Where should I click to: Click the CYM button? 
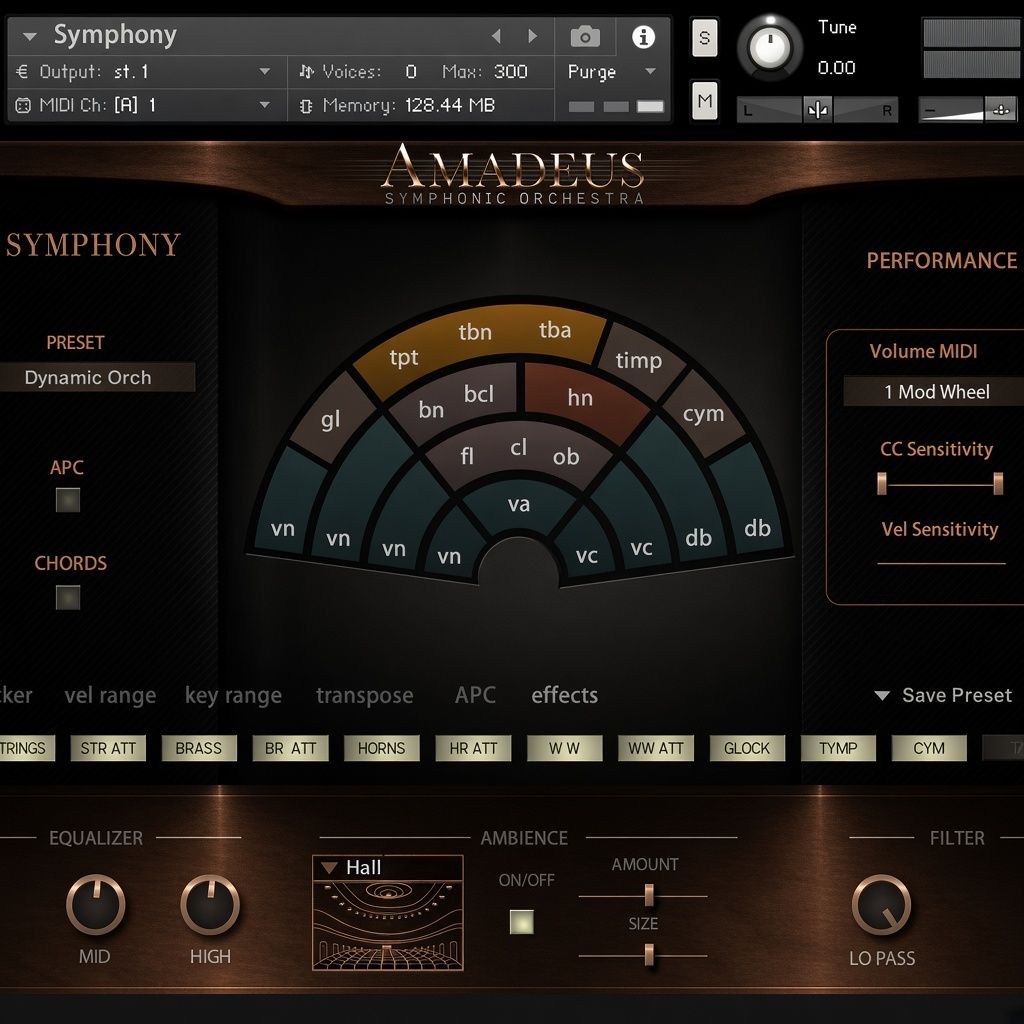click(x=929, y=748)
